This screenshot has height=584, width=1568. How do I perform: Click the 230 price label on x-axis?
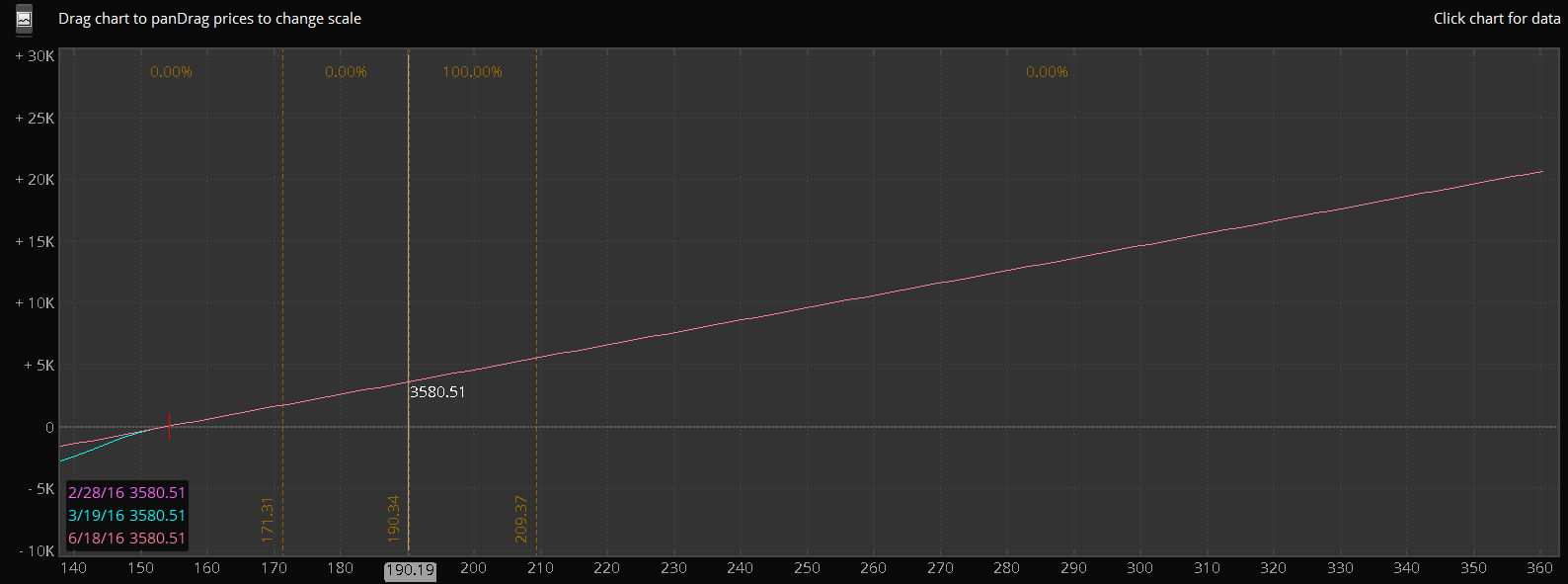(x=673, y=568)
